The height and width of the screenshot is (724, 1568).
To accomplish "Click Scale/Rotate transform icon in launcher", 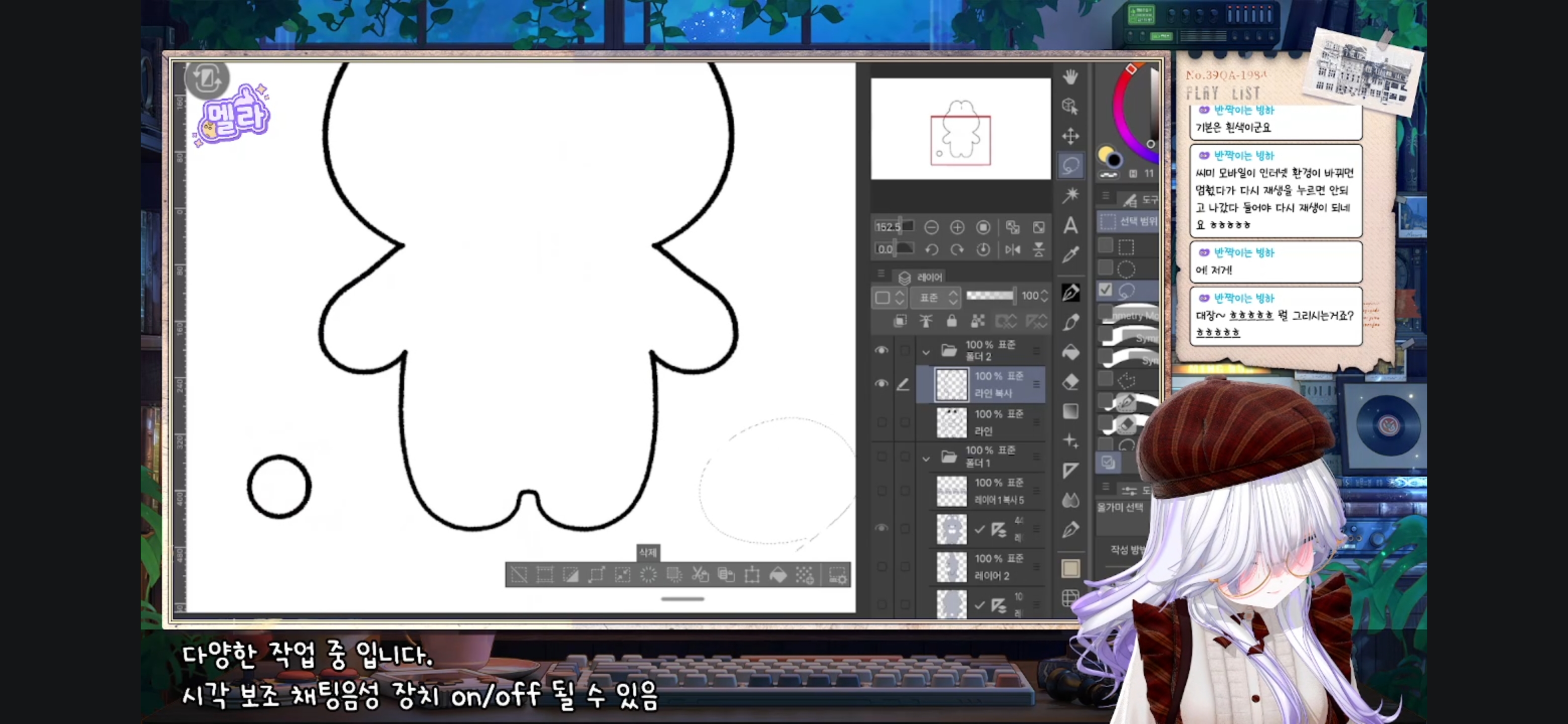I will pyautogui.click(x=752, y=575).
